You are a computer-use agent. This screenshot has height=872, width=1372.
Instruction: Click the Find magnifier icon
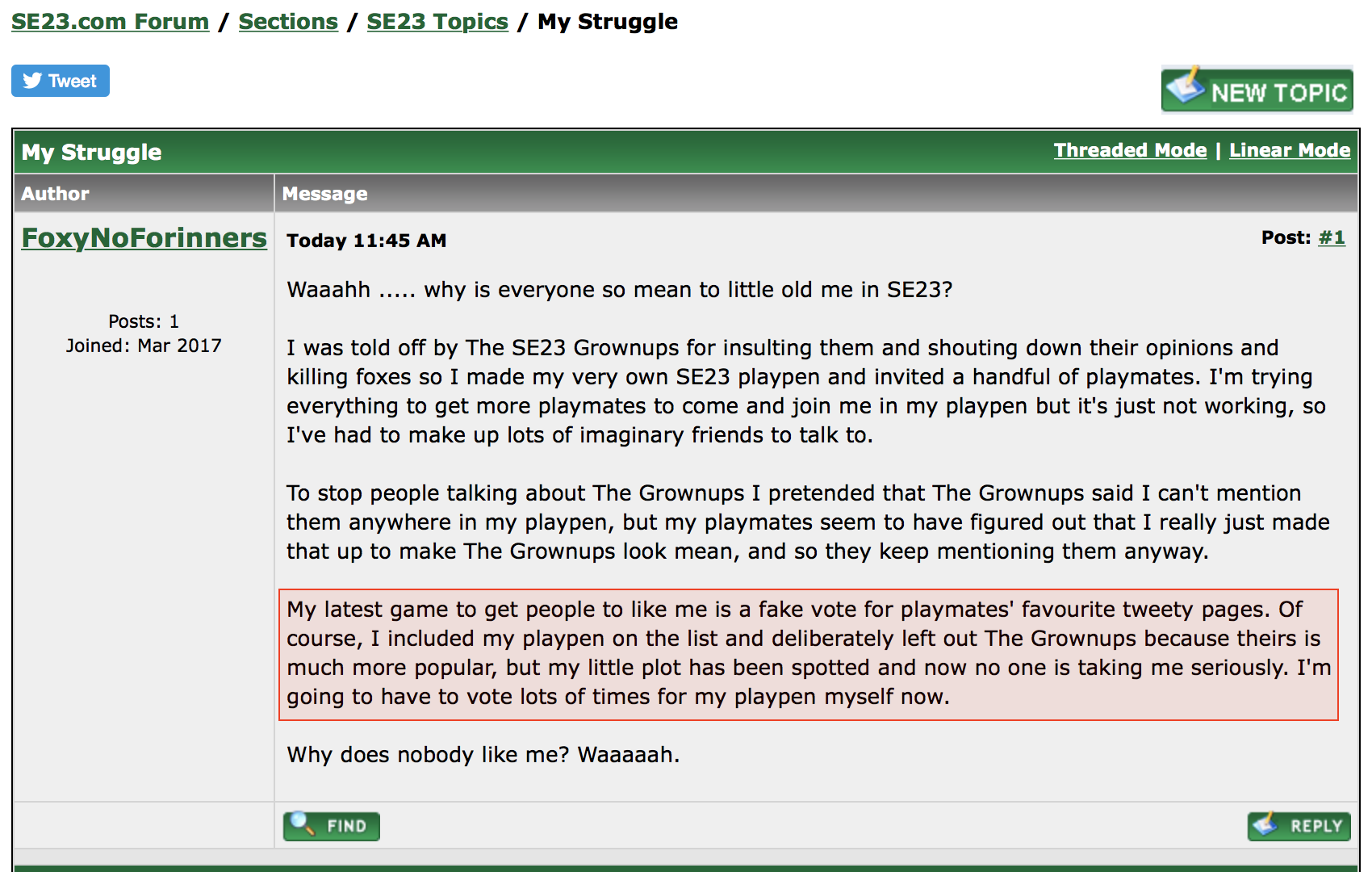tap(302, 824)
